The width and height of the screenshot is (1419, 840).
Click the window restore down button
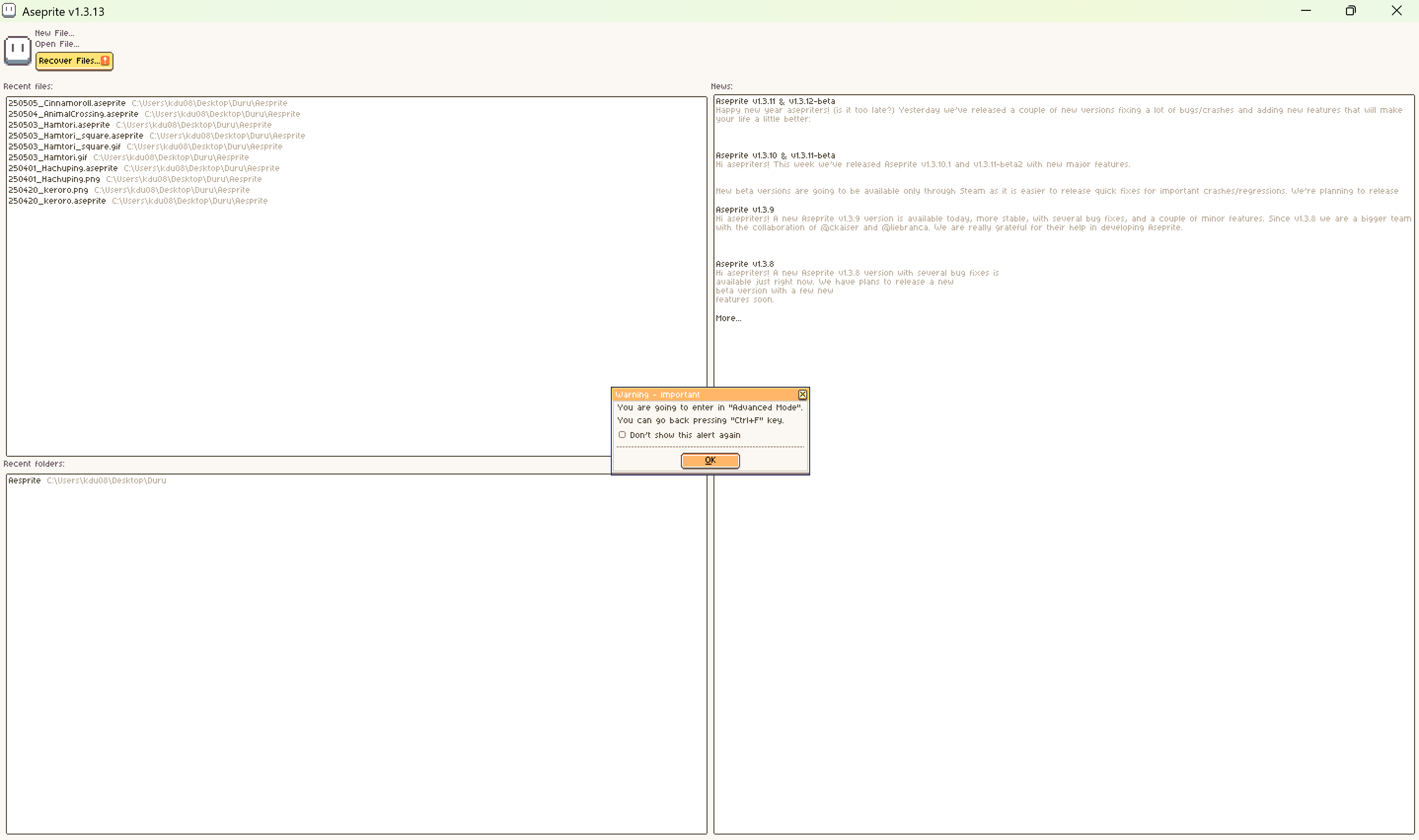coord(1350,11)
